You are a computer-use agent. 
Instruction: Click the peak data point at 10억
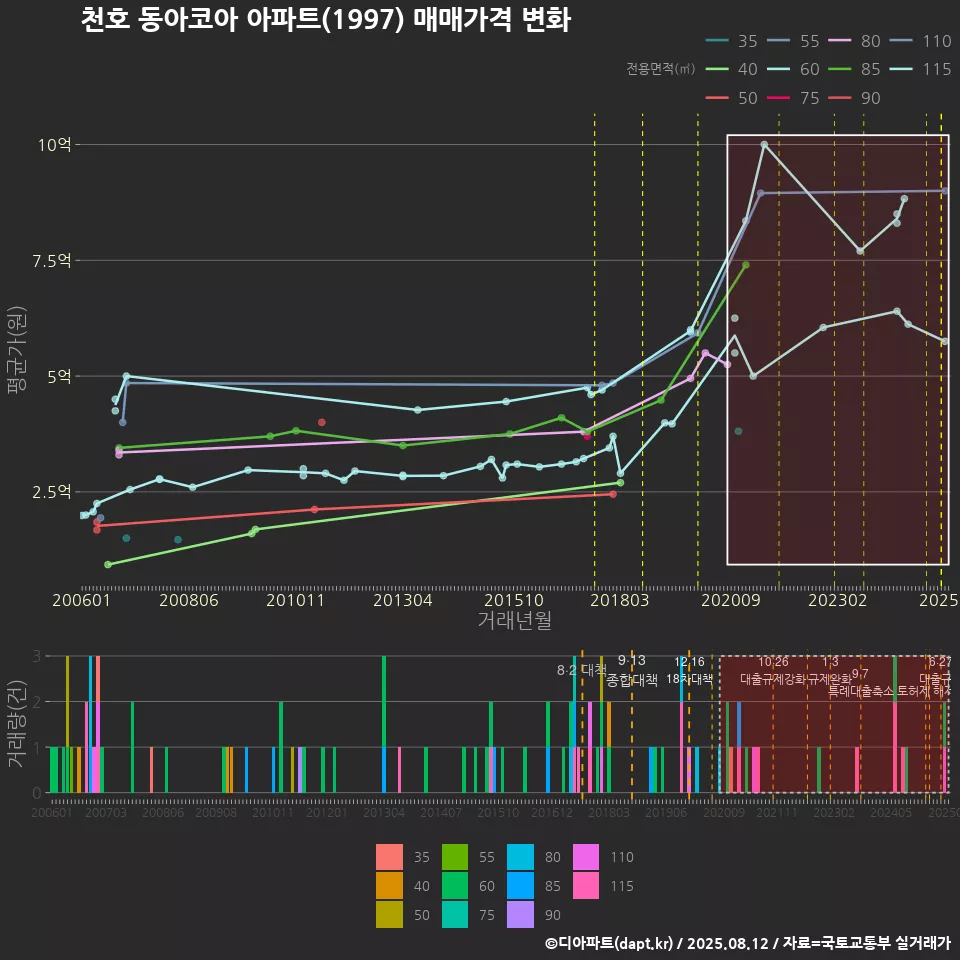coord(764,144)
